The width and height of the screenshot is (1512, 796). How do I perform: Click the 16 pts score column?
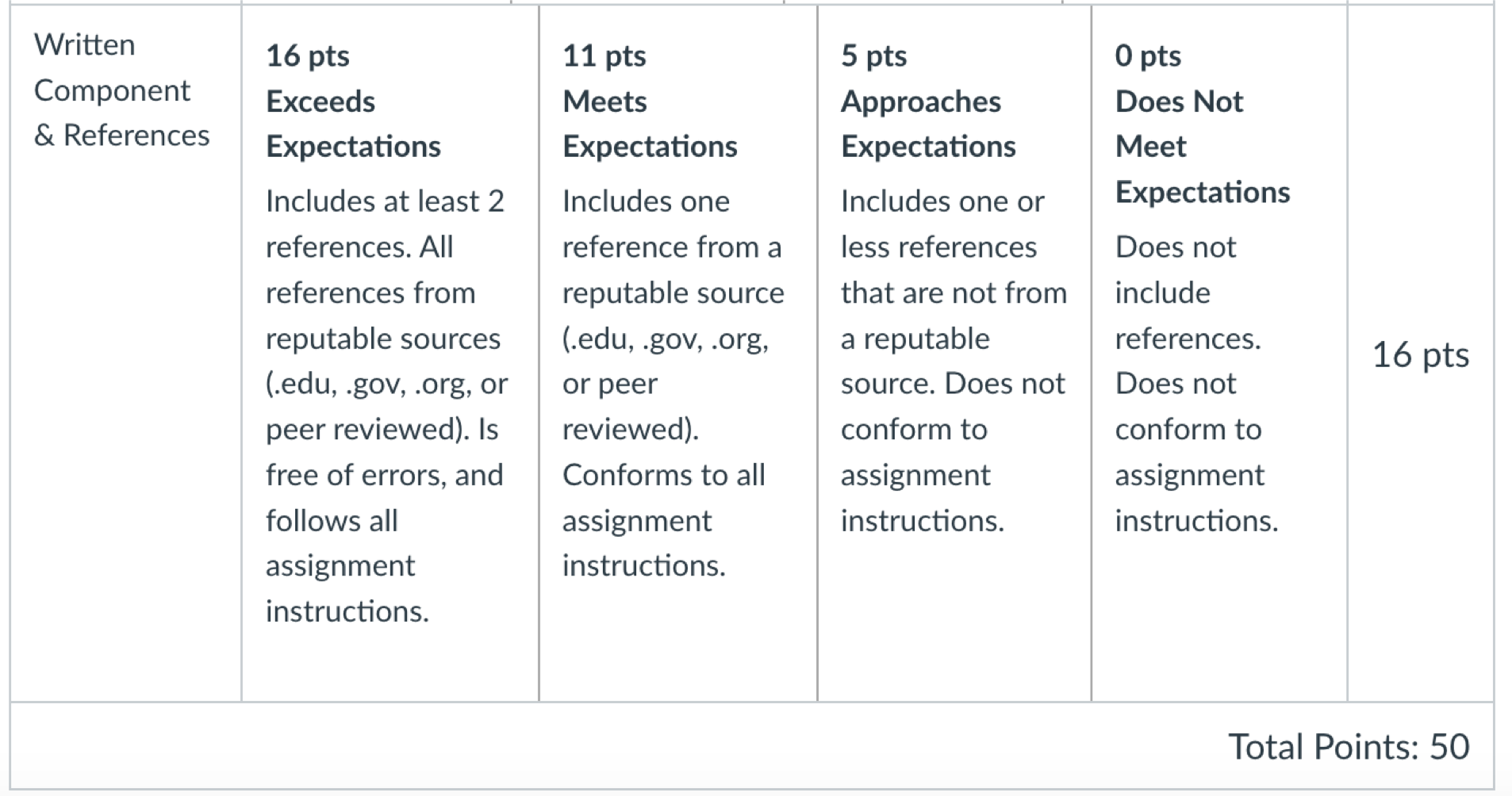(1421, 354)
